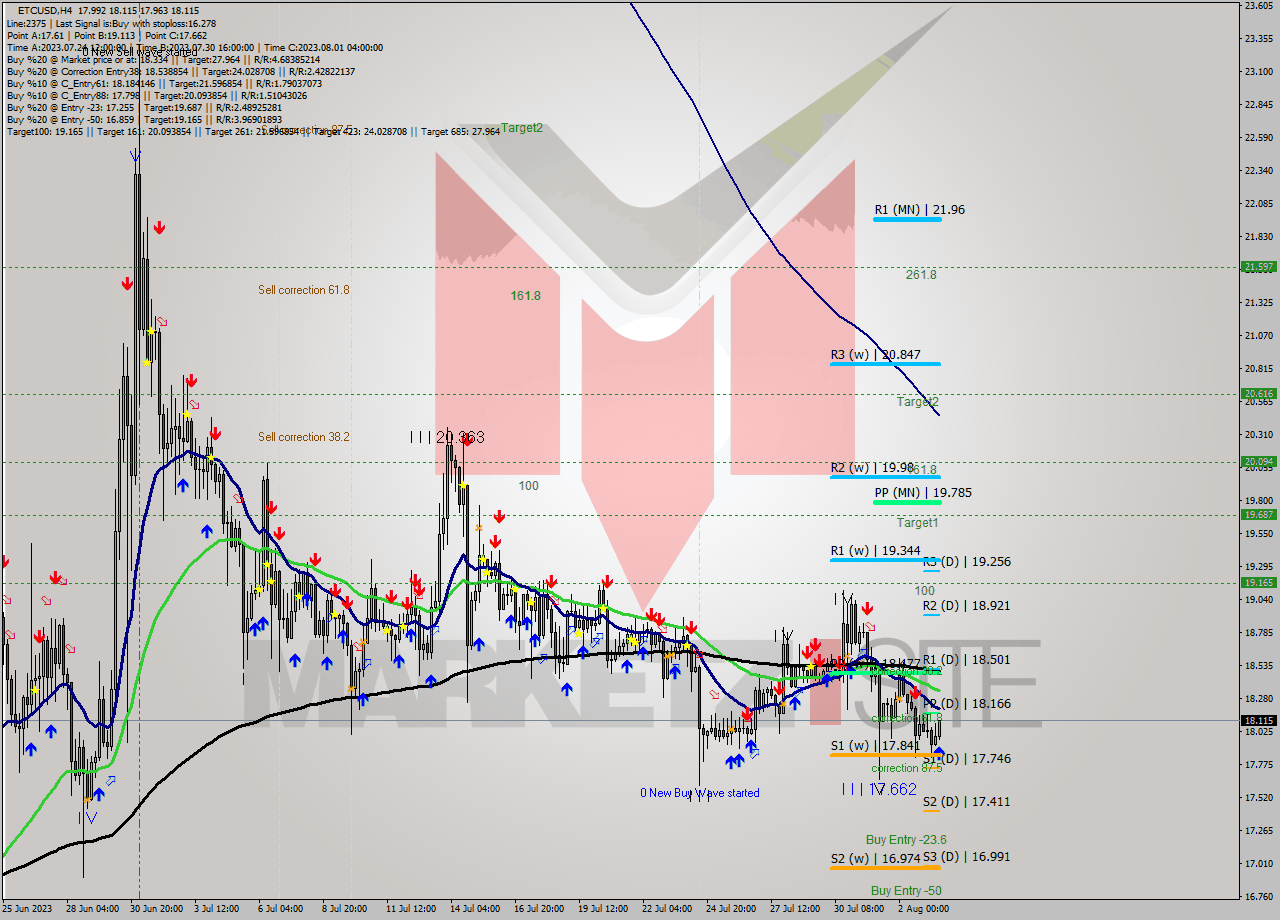Click the green 19.165 price axis tag
The width and height of the screenshot is (1280, 920).
[1258, 582]
